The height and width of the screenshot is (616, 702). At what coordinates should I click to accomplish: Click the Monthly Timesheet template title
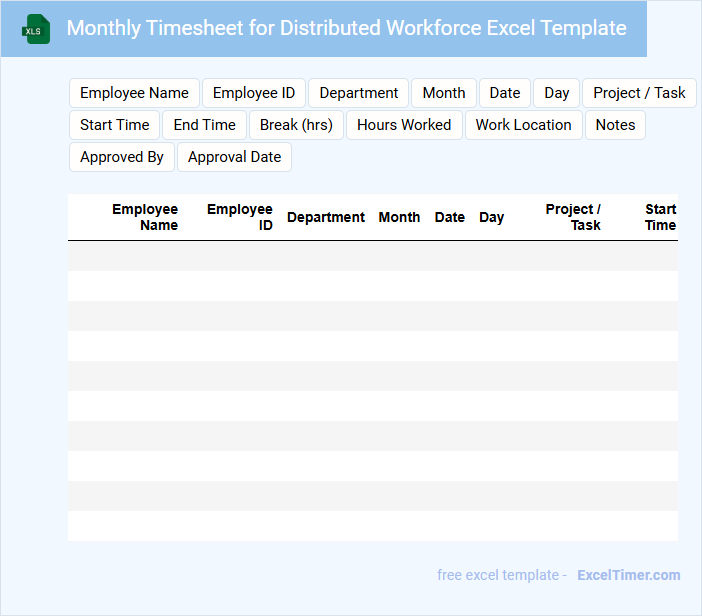point(347,28)
